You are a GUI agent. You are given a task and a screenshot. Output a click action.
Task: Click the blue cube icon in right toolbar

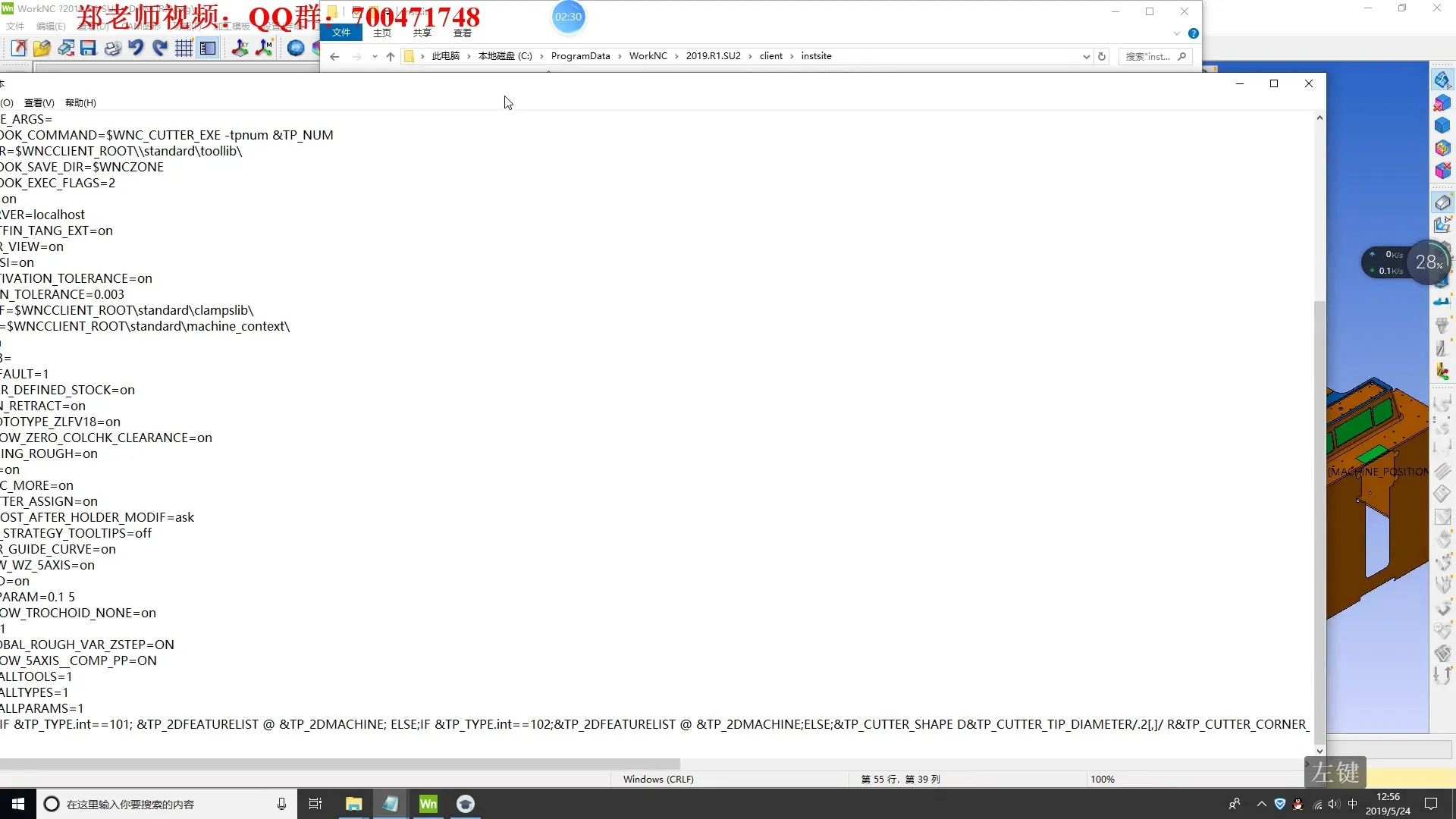click(x=1442, y=125)
